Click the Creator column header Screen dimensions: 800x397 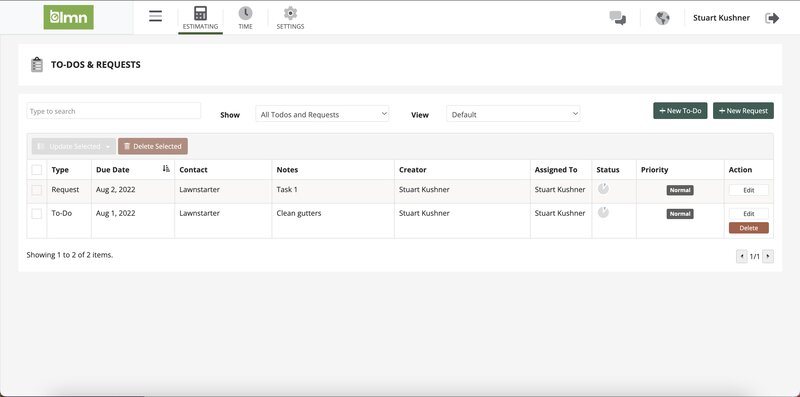point(413,170)
